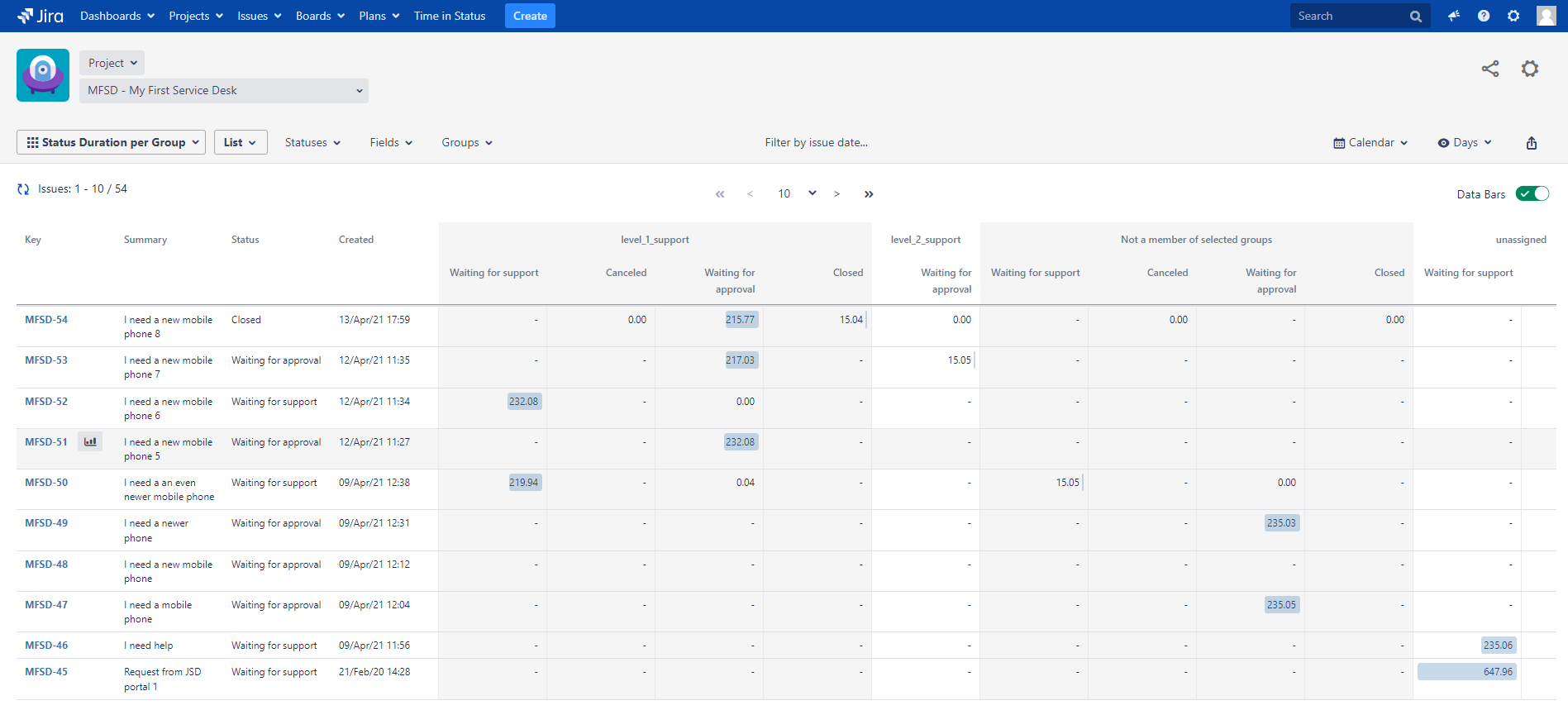Open the chart icon for MFSD-51
This screenshot has width=1568, height=710.
[90, 442]
